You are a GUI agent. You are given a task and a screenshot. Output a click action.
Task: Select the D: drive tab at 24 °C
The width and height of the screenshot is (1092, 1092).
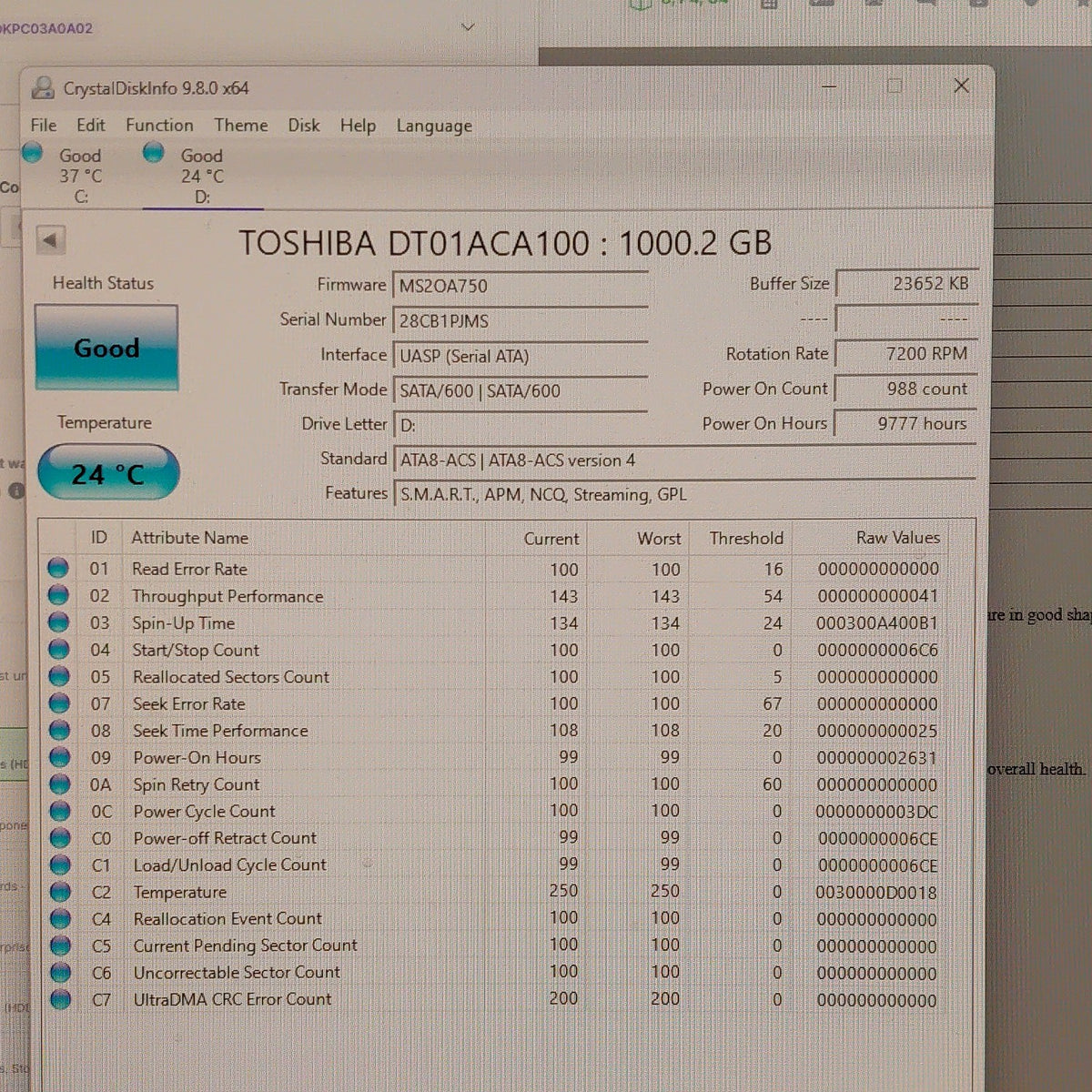click(202, 176)
